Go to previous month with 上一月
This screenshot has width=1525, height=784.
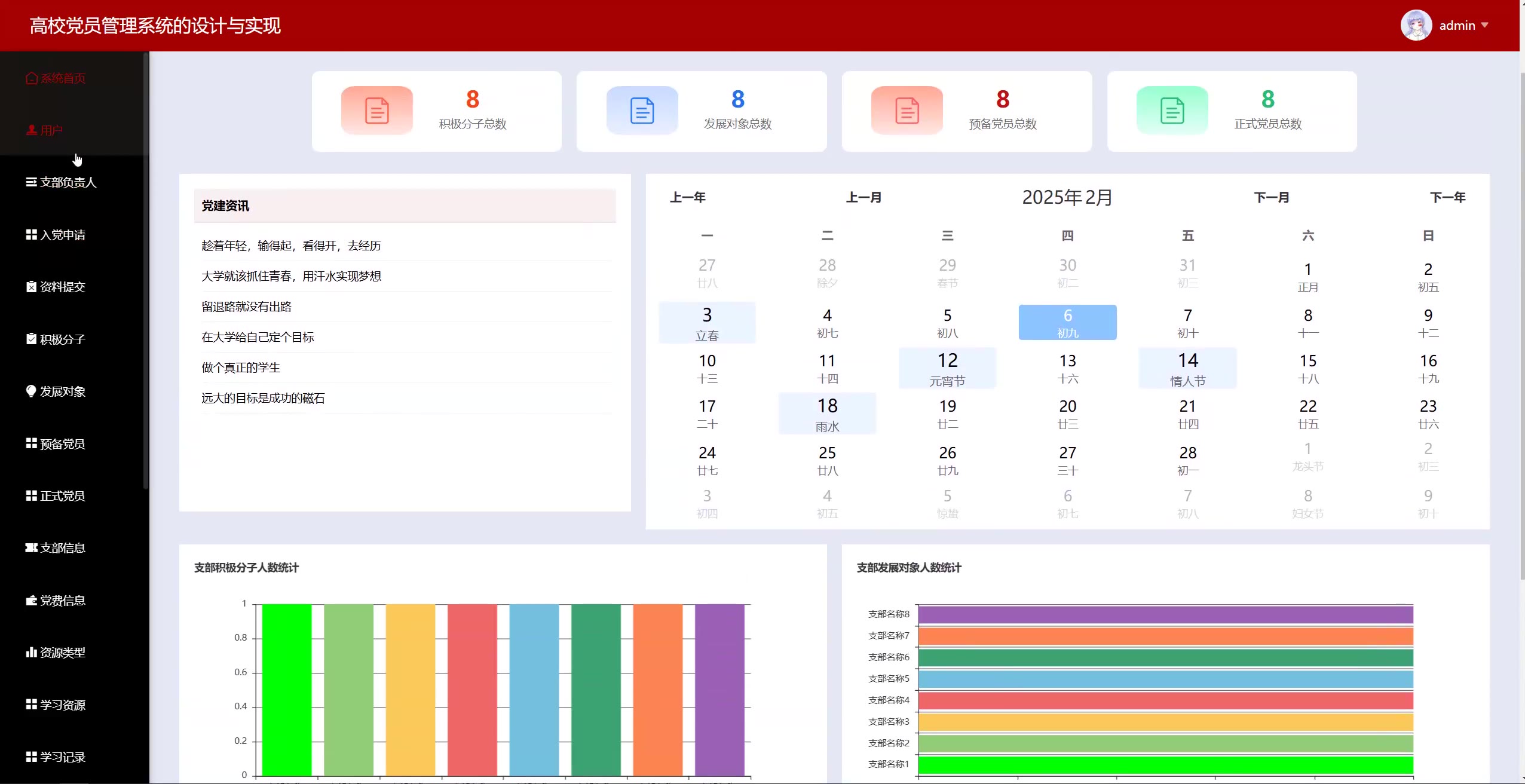tap(863, 197)
